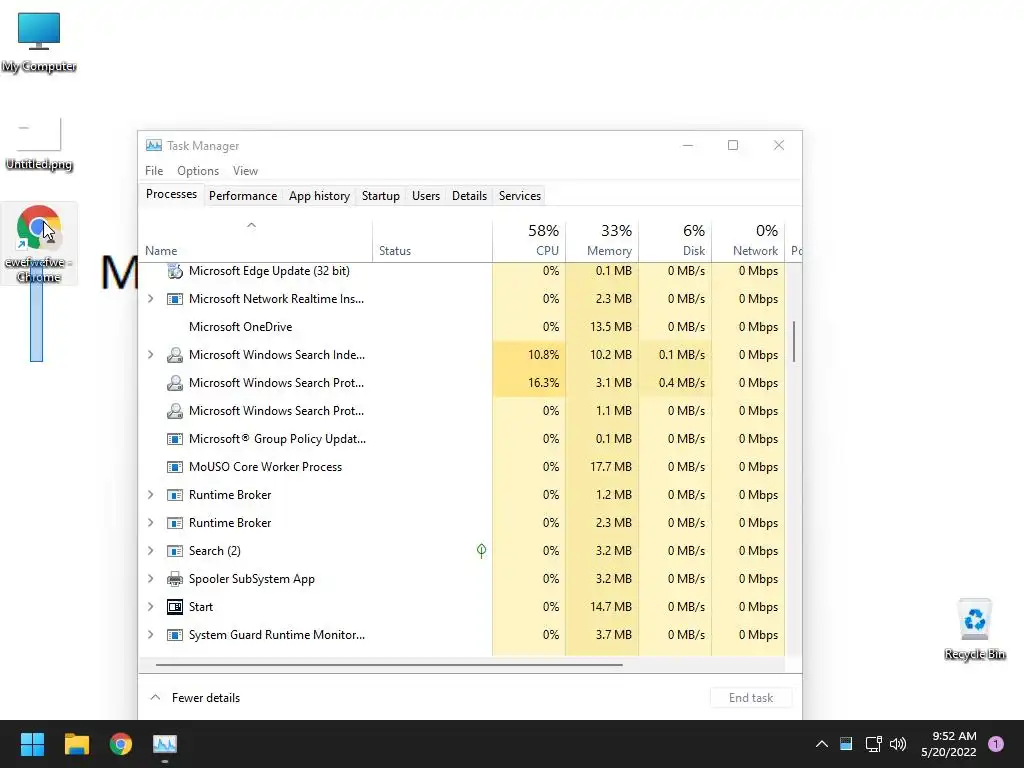
Task: Open the File menu
Action: pos(154,171)
